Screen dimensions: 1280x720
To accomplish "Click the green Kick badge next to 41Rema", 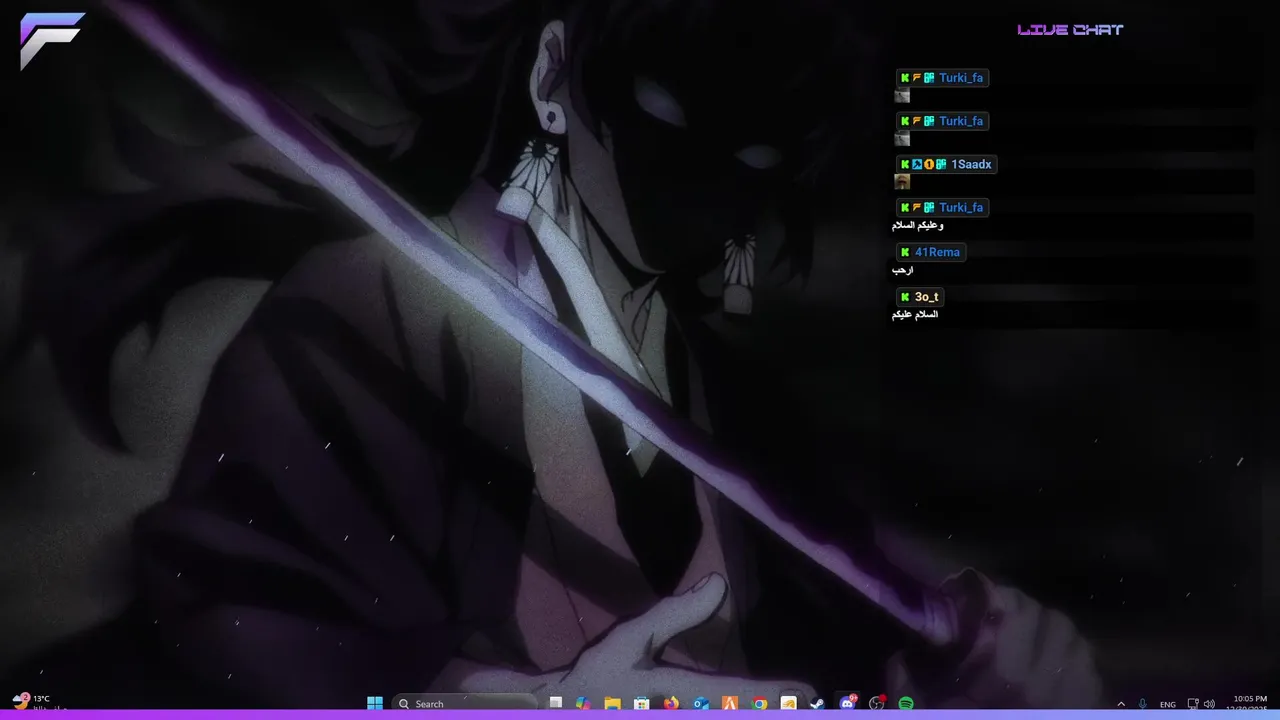I will [x=905, y=252].
